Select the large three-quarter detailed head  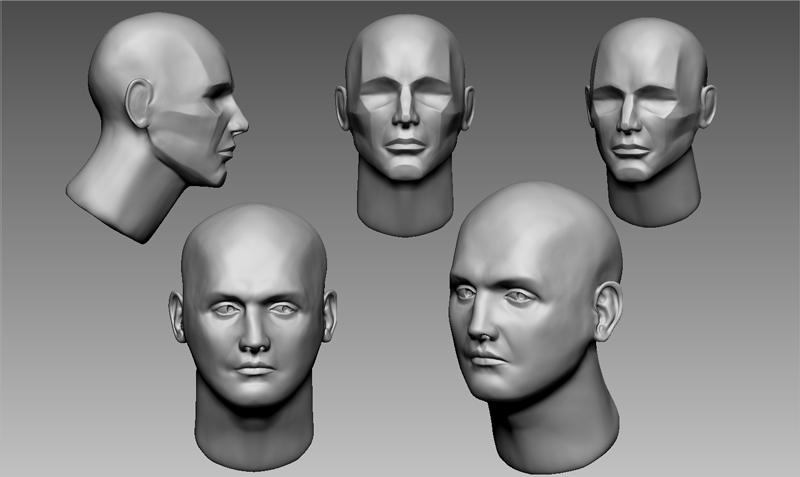[536, 327]
